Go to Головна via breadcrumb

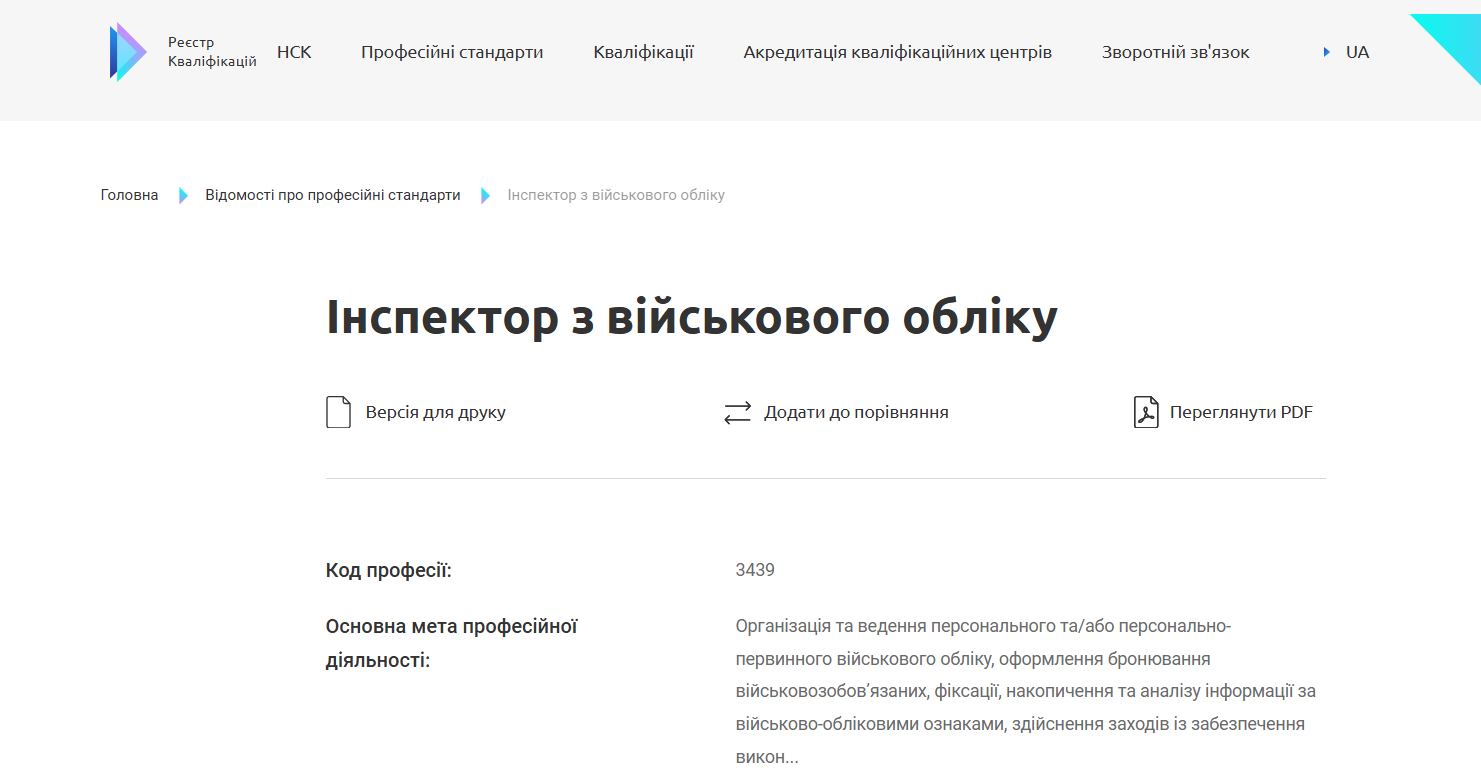click(129, 195)
